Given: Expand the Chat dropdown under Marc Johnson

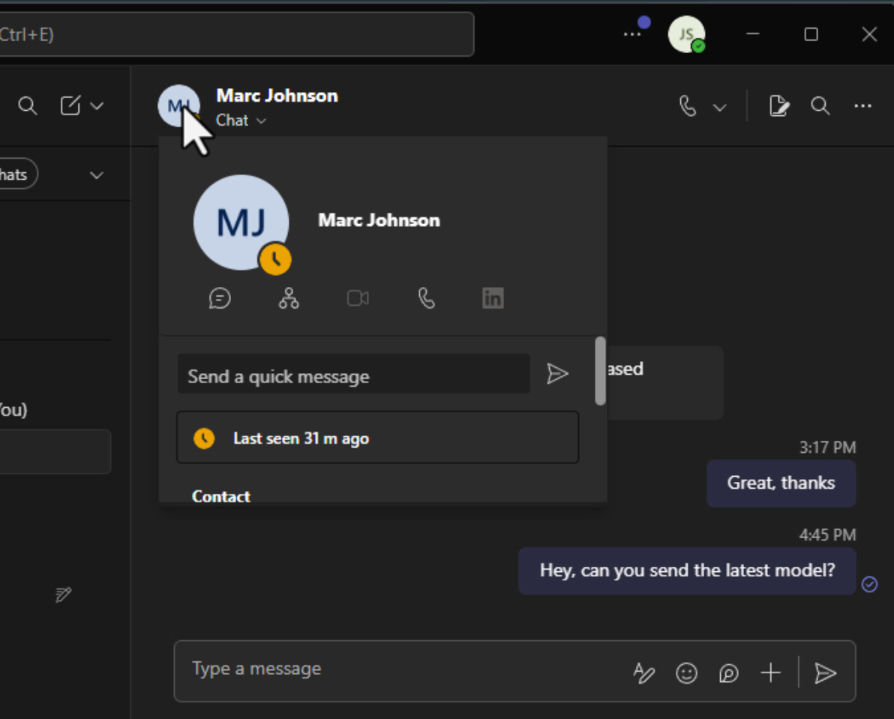Looking at the screenshot, I should (x=259, y=120).
